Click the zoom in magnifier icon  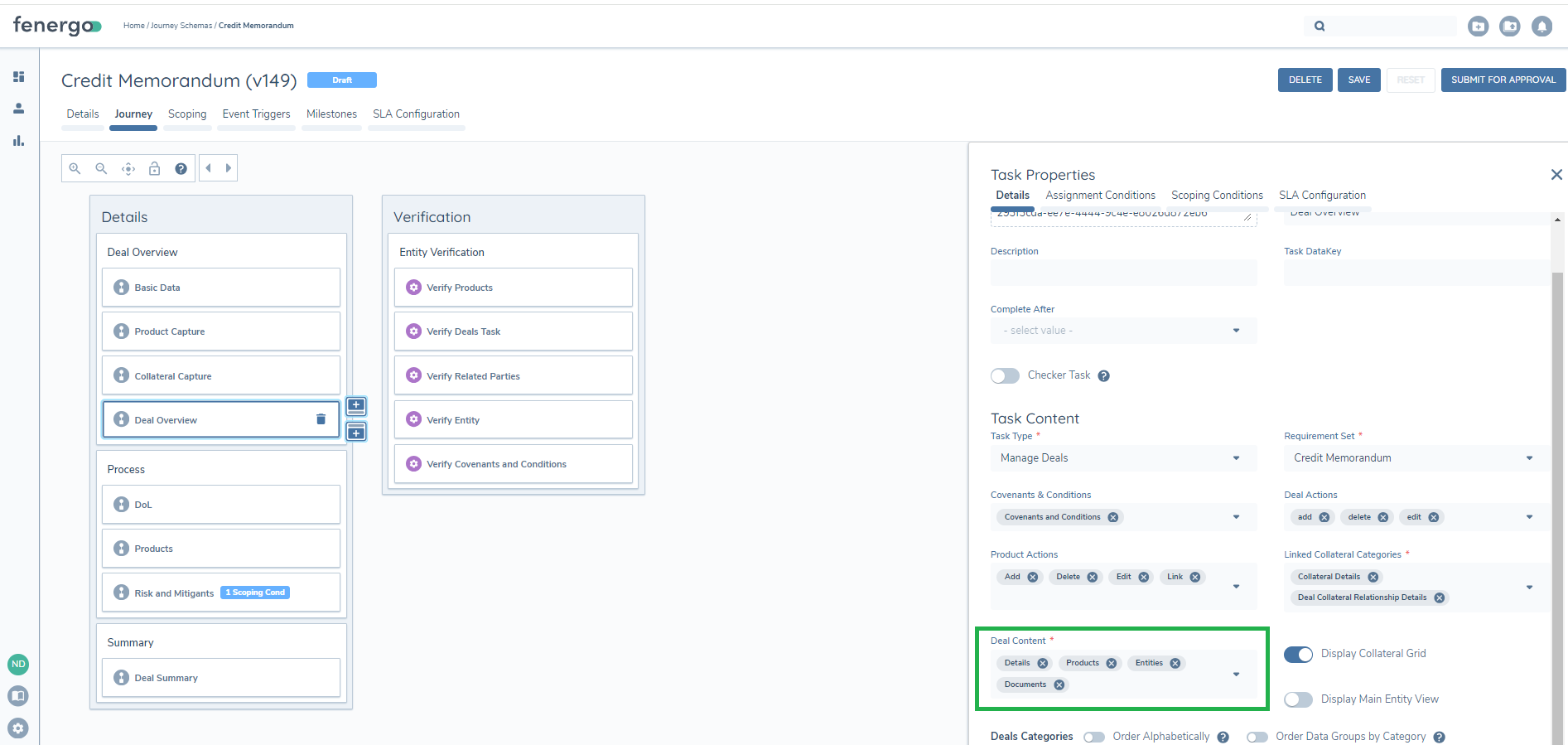point(75,168)
